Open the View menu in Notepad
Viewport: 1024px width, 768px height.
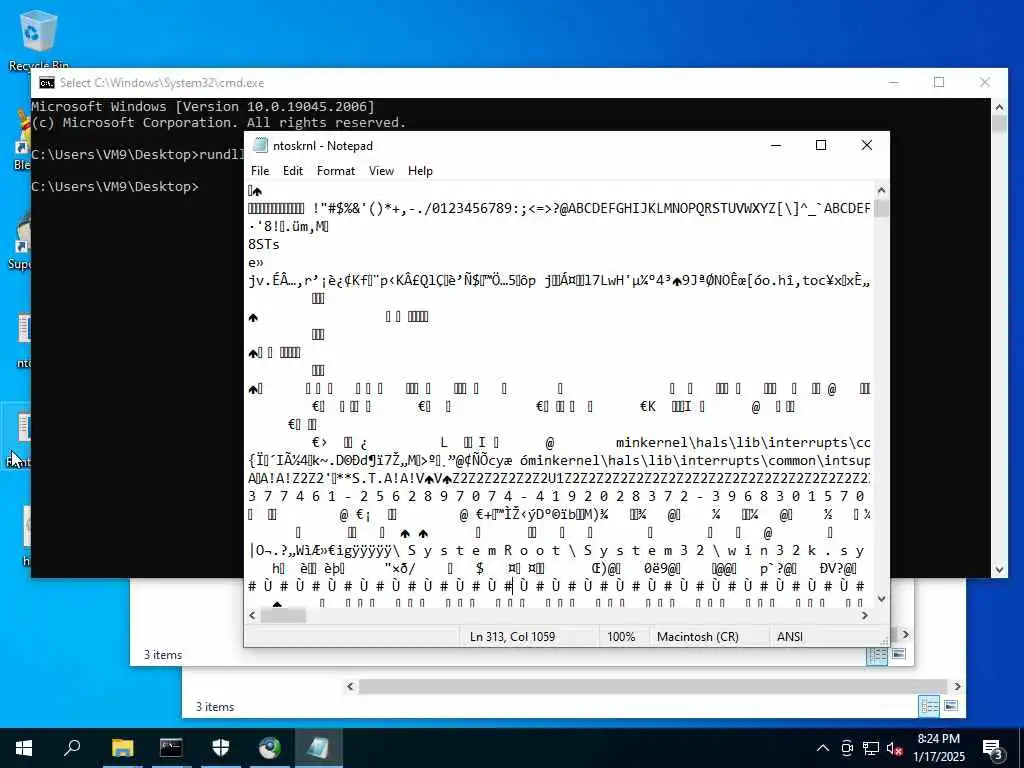pyautogui.click(x=381, y=170)
